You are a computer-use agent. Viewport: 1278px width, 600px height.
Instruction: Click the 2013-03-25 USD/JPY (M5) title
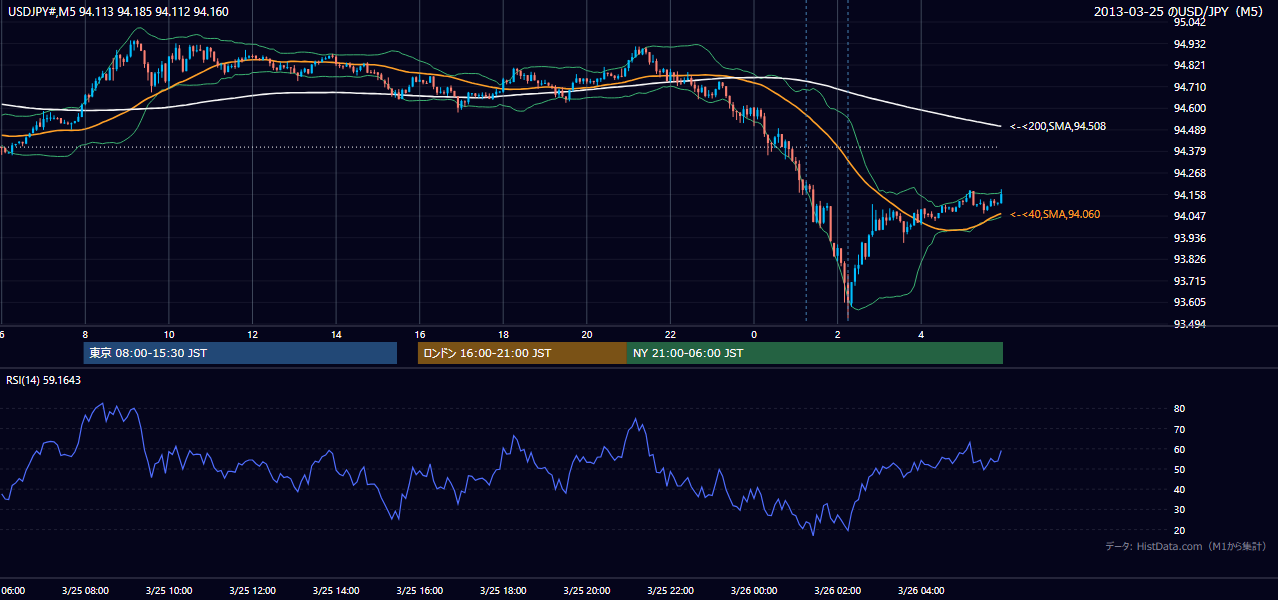1180,11
